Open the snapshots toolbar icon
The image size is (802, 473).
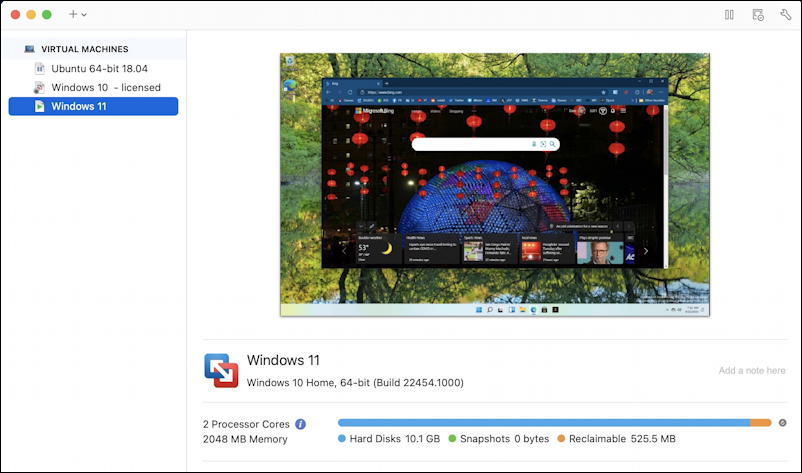[x=758, y=15]
